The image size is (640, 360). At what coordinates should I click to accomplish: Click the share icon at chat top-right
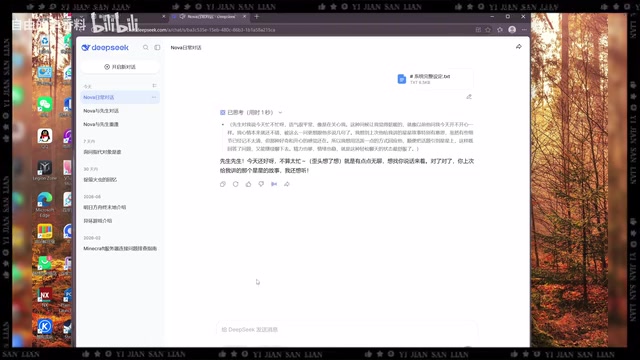(x=518, y=47)
